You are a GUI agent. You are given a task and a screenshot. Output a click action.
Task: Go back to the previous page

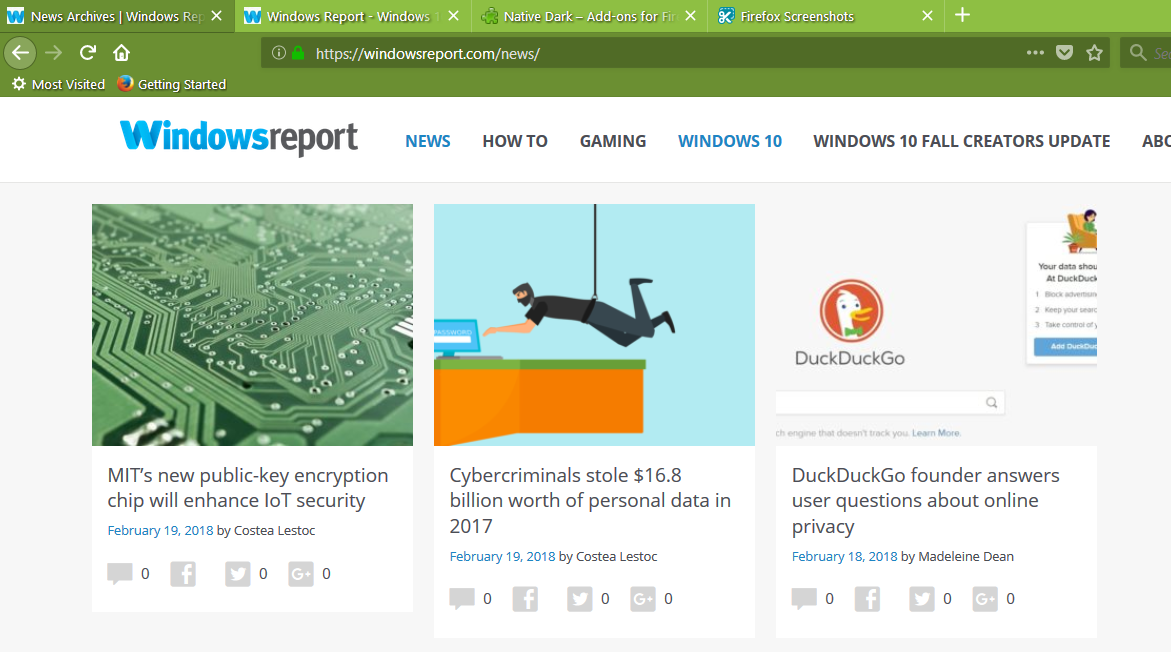click(x=20, y=53)
